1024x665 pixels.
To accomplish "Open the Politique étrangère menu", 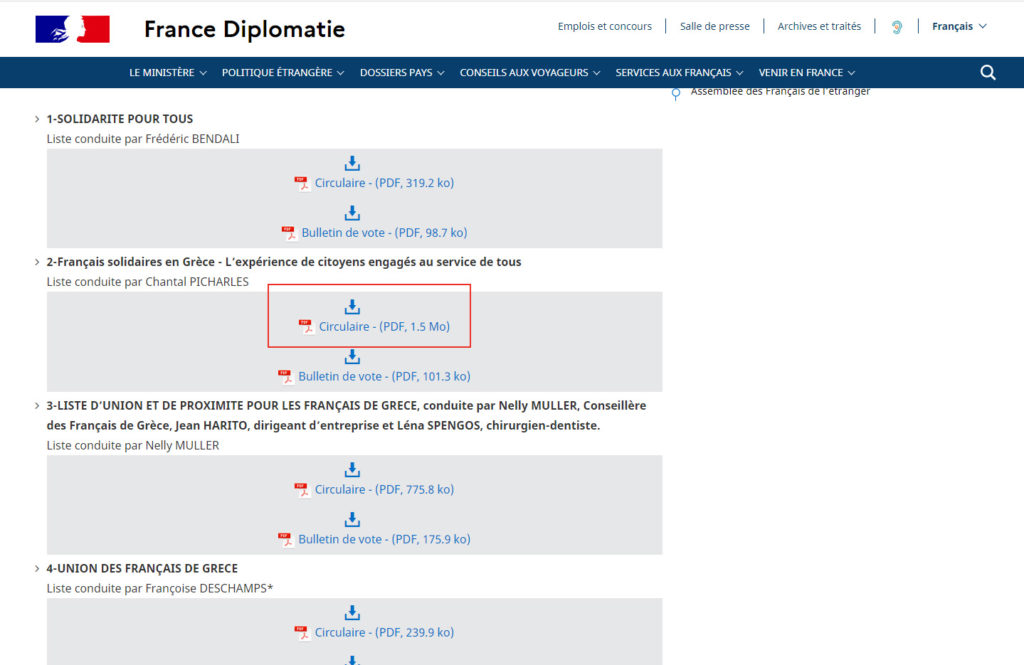I will click(x=282, y=73).
